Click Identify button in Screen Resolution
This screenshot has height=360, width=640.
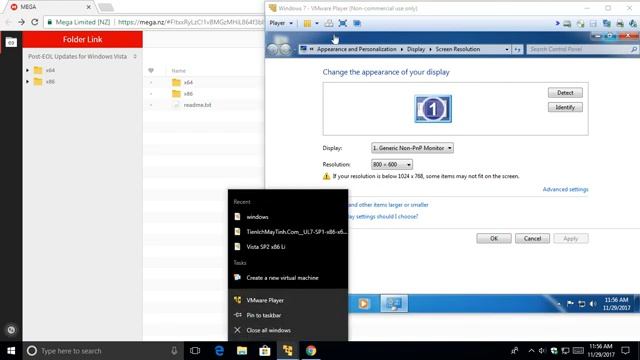[565, 107]
